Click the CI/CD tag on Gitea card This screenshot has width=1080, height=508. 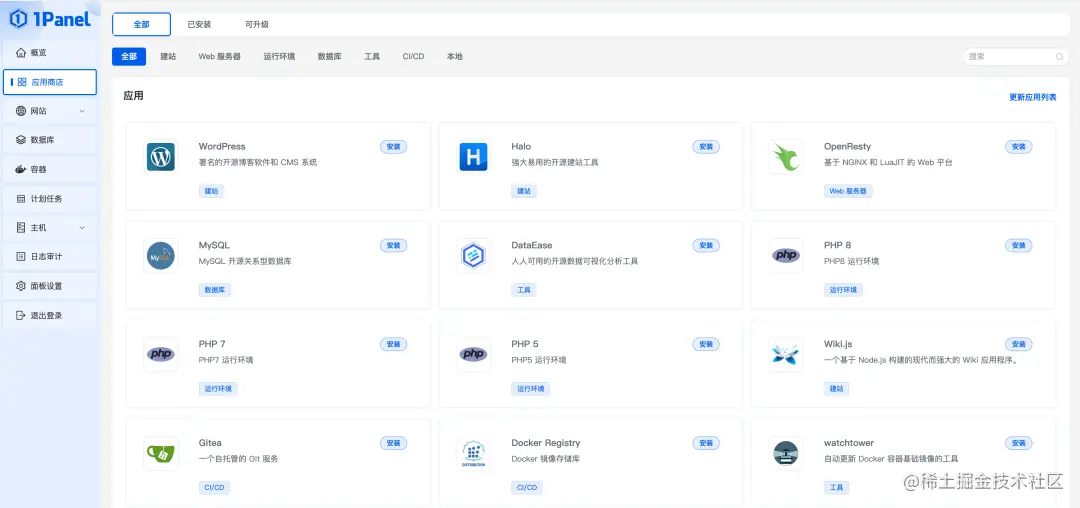click(x=214, y=487)
